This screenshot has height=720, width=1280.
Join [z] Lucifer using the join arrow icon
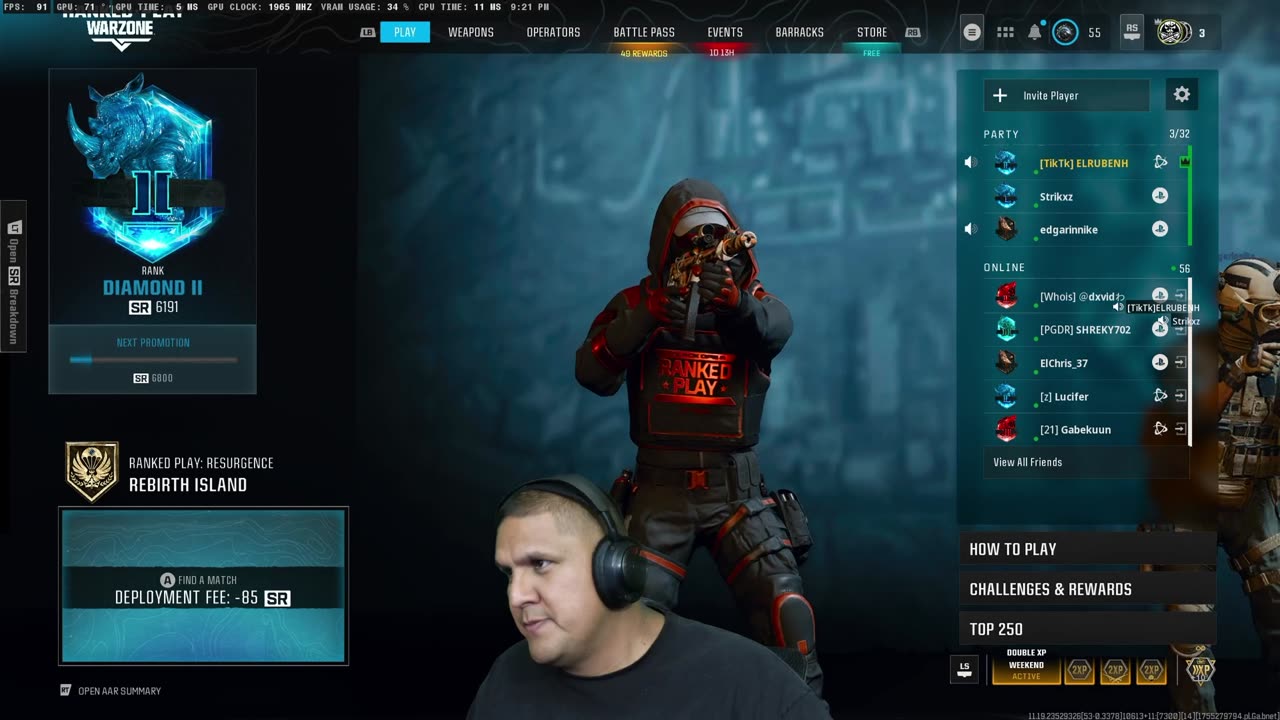[1180, 396]
